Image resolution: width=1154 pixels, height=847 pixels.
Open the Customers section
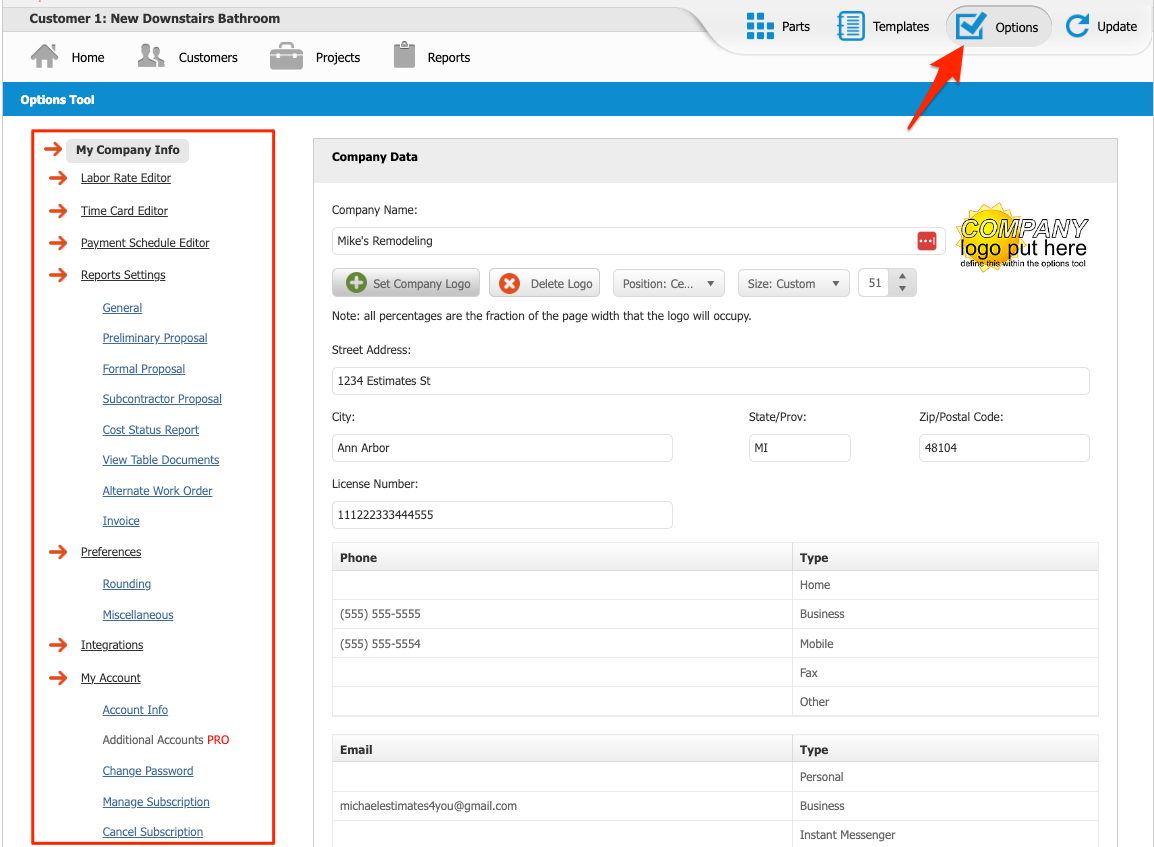(189, 57)
